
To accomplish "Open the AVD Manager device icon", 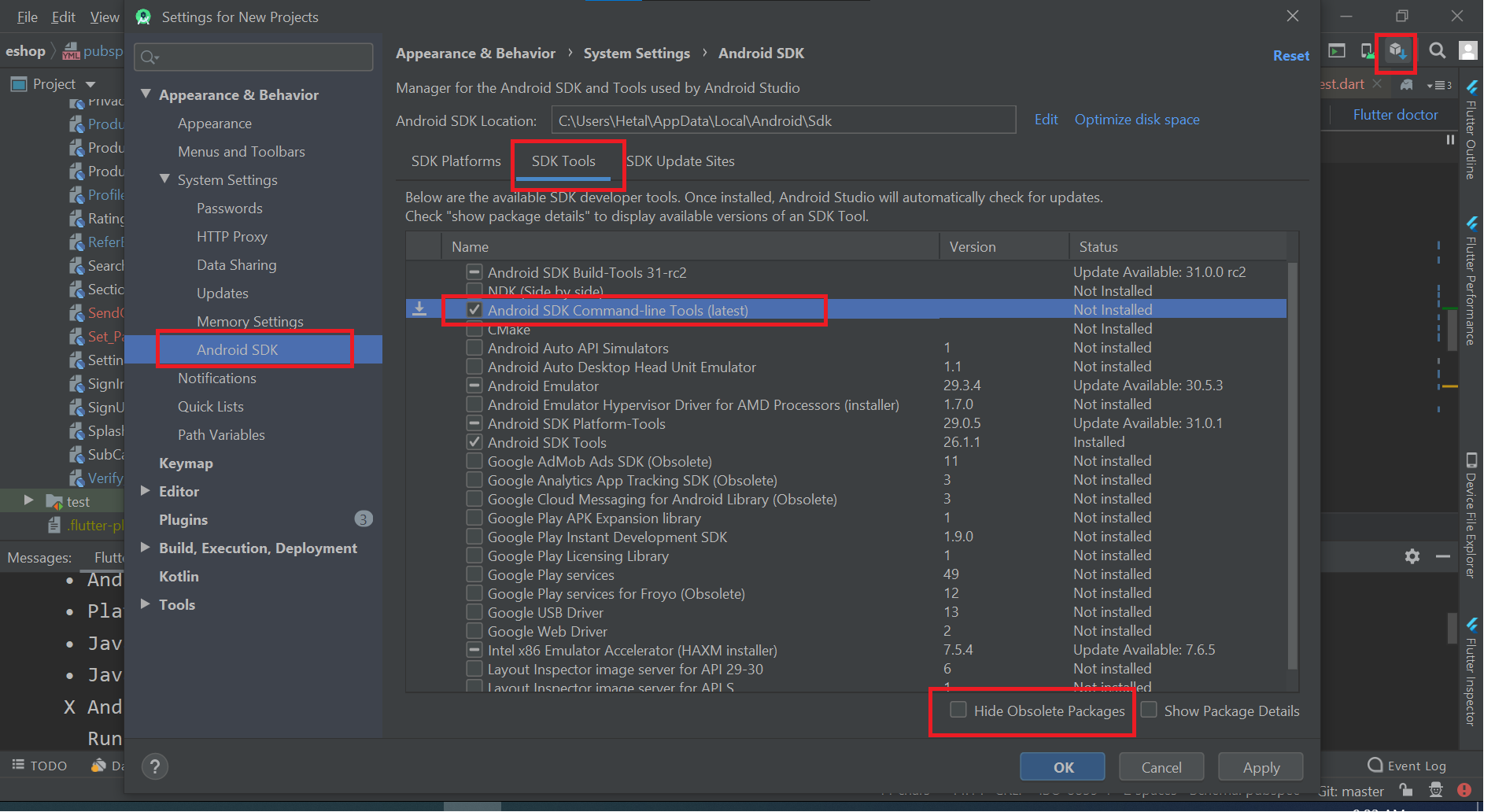I will 1368,52.
